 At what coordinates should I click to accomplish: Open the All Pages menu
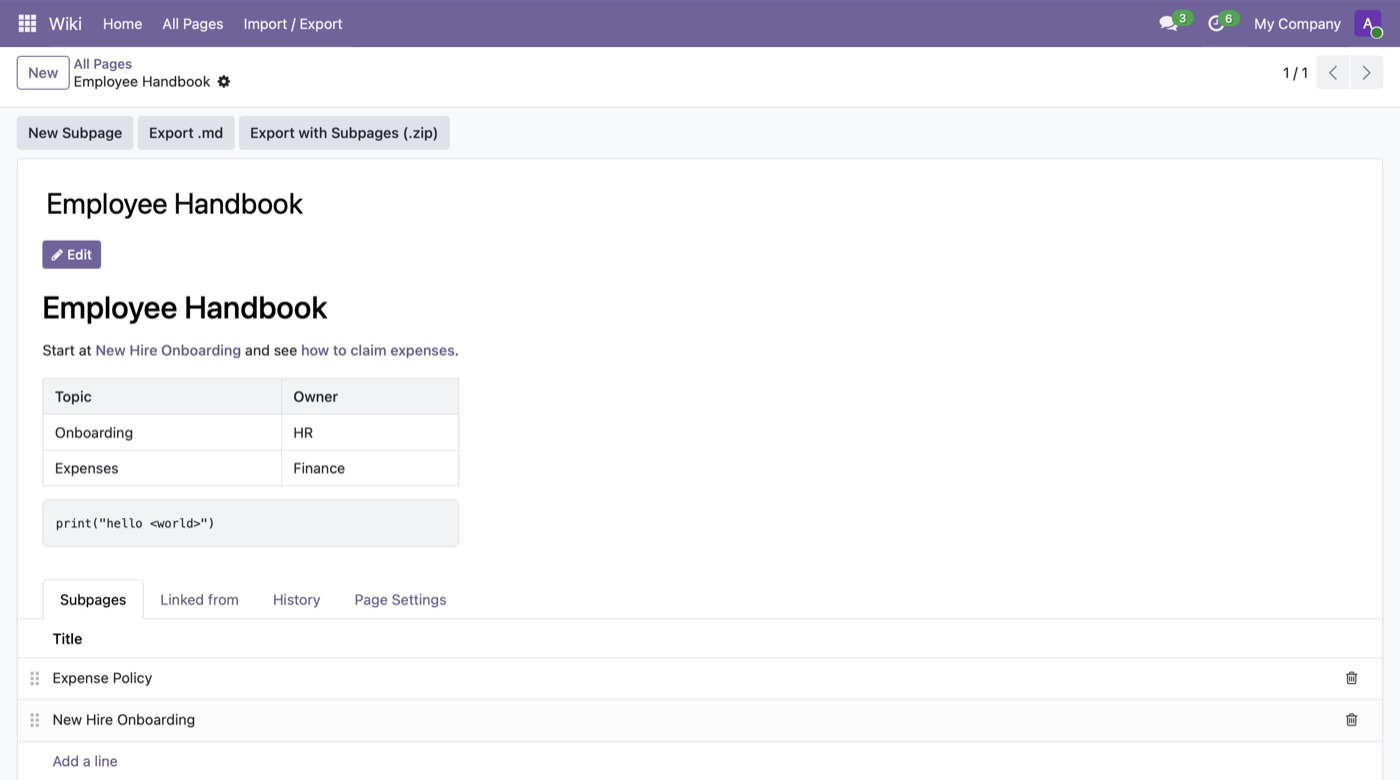(193, 23)
